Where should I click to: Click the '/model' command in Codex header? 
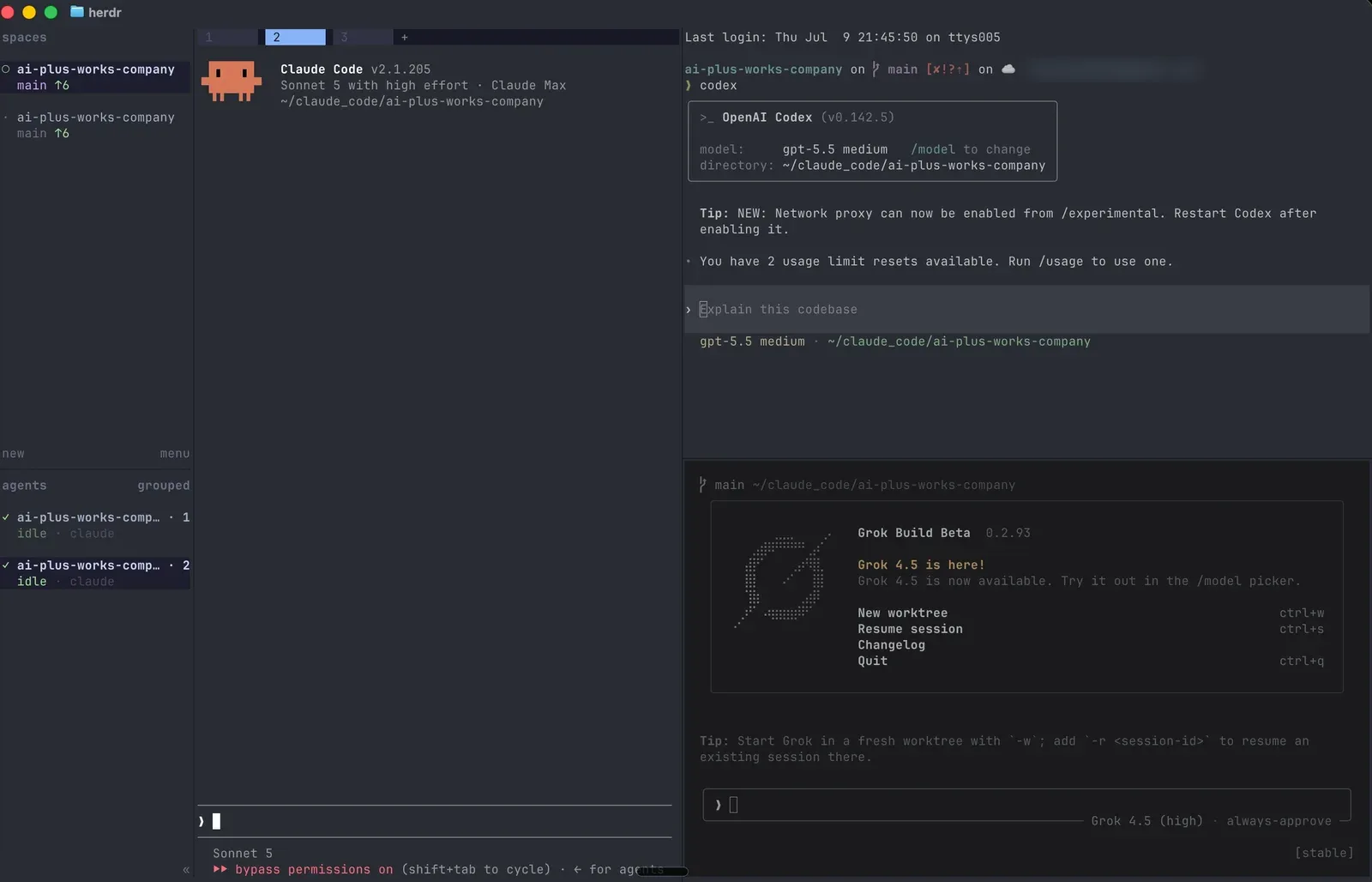[x=933, y=149]
